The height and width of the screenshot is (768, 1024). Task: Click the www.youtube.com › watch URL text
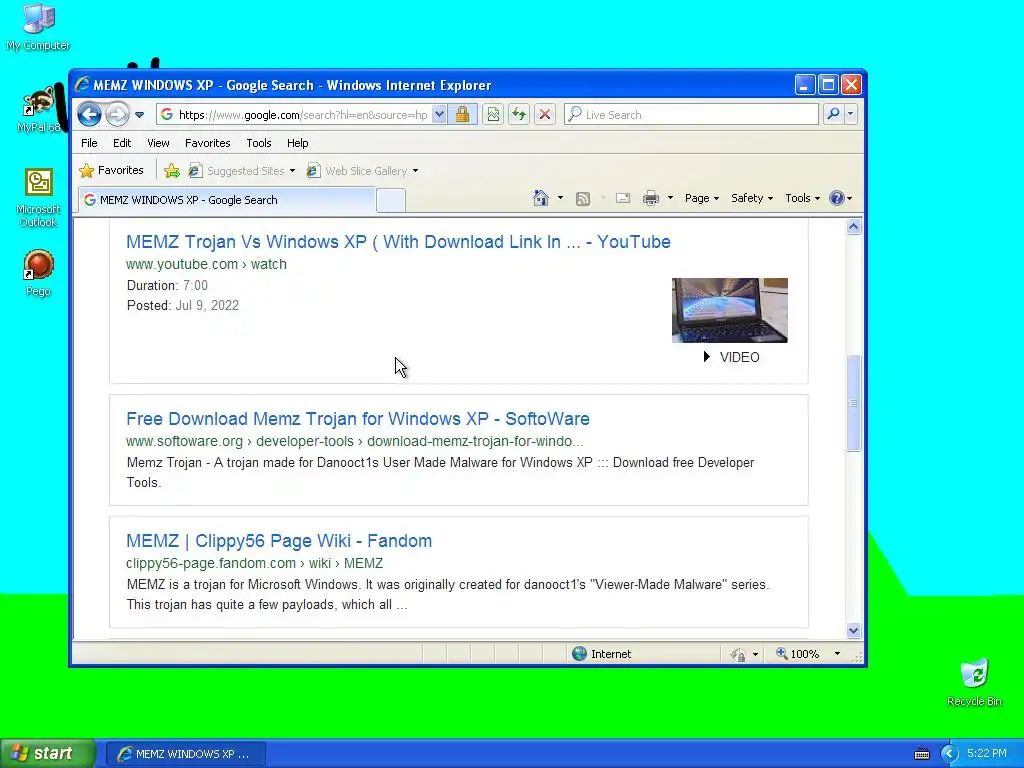(x=206, y=264)
